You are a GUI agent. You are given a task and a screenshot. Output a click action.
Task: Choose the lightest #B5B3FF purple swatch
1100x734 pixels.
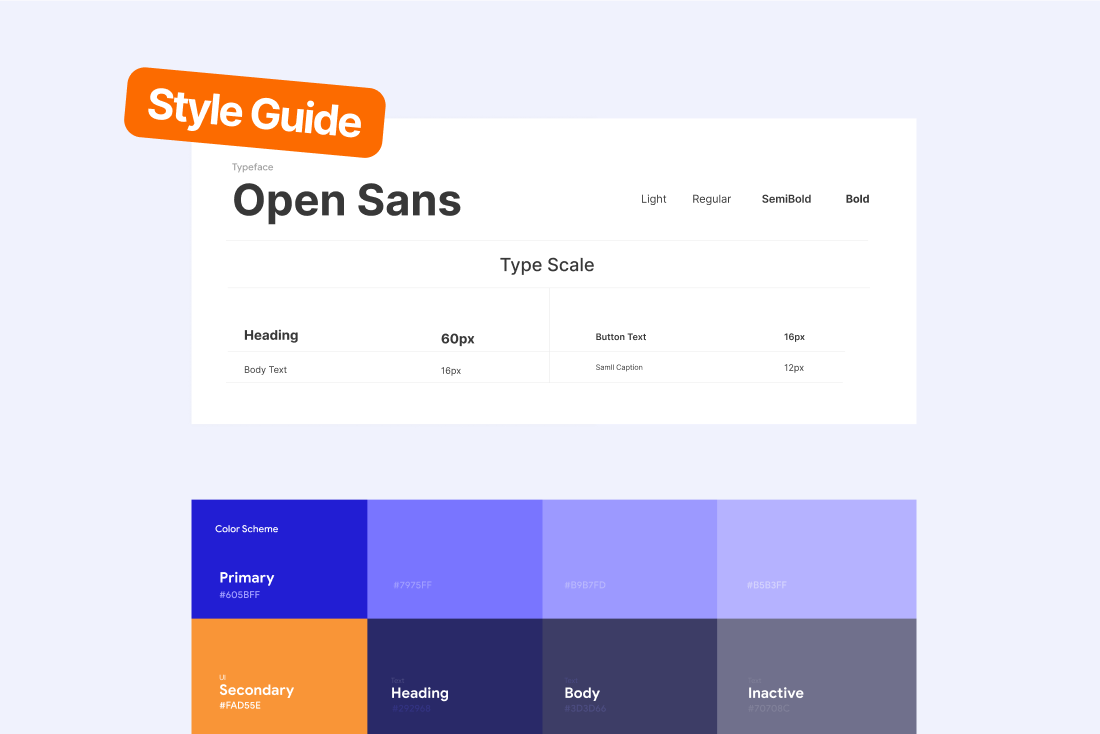[x=816, y=559]
